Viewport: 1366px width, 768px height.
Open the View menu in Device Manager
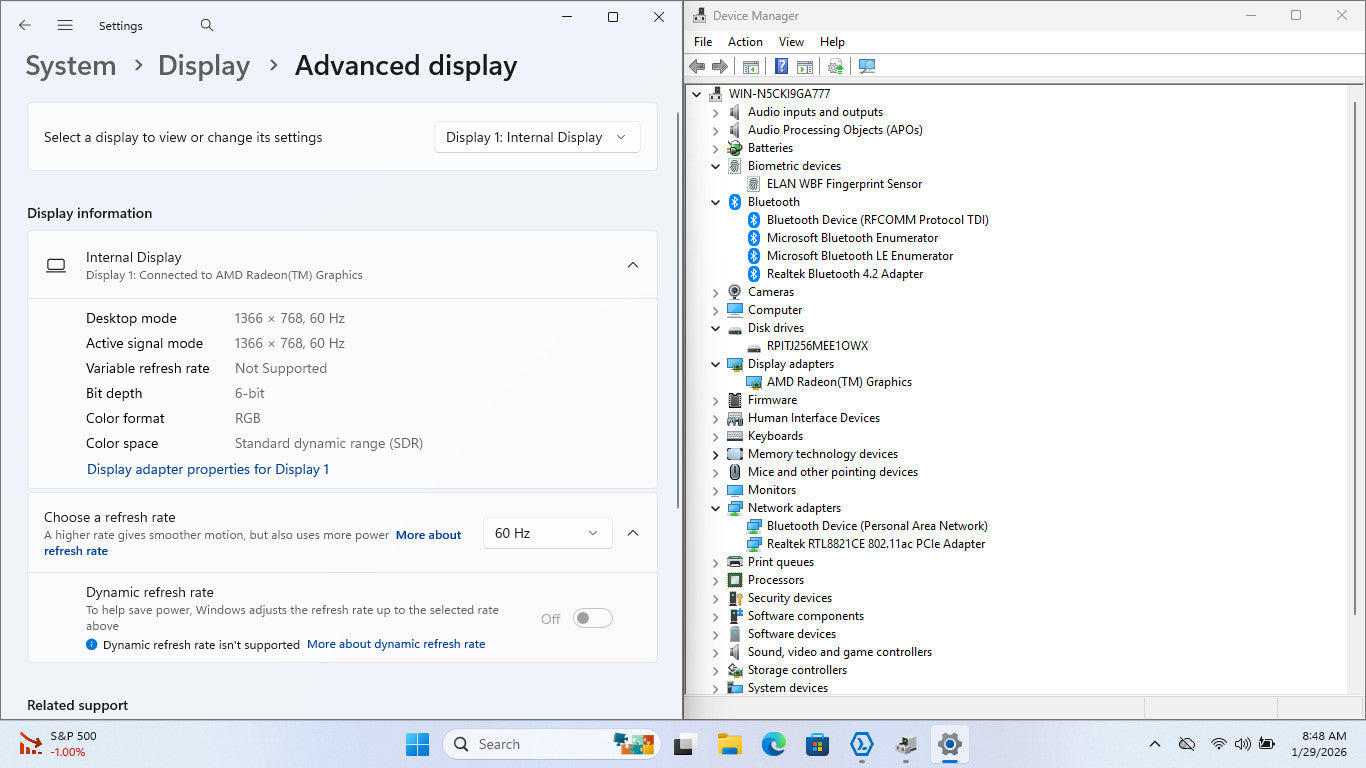click(x=791, y=42)
